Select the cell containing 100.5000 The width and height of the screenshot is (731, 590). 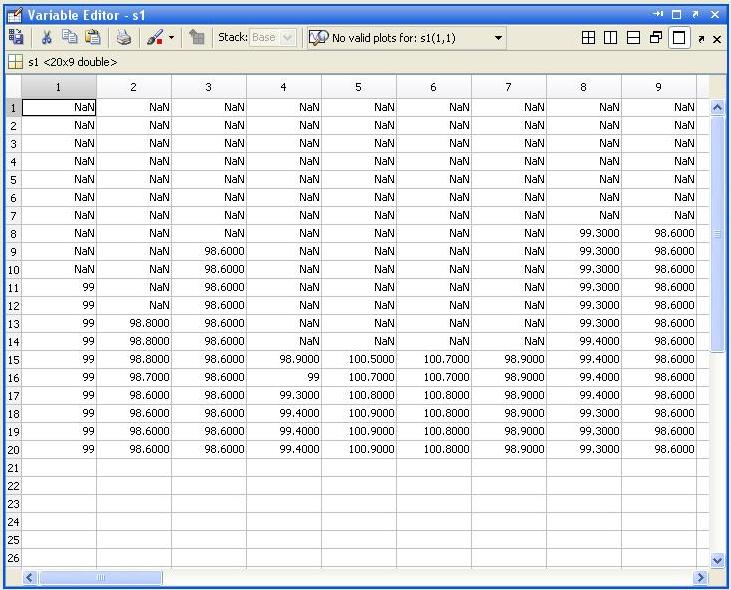click(x=358, y=359)
